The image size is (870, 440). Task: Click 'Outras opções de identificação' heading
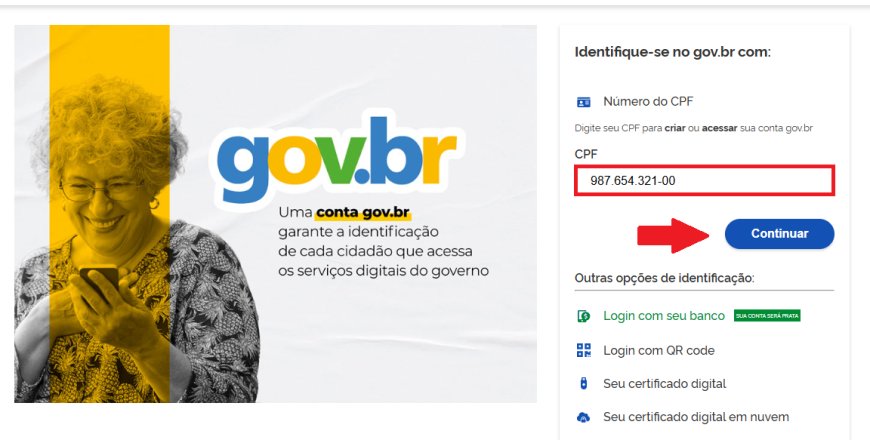point(664,278)
